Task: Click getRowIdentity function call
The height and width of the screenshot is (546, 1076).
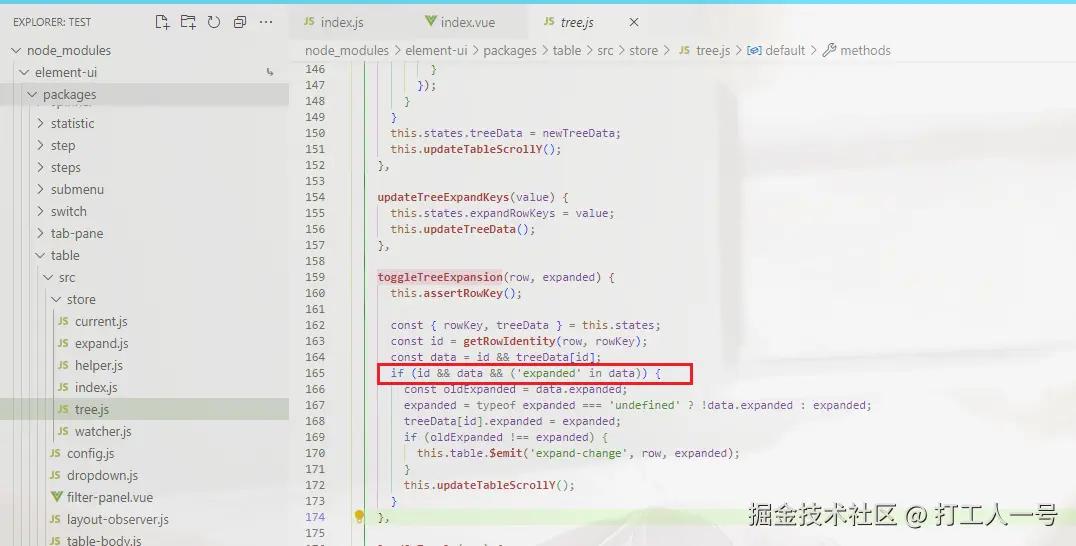Action: tap(509, 341)
